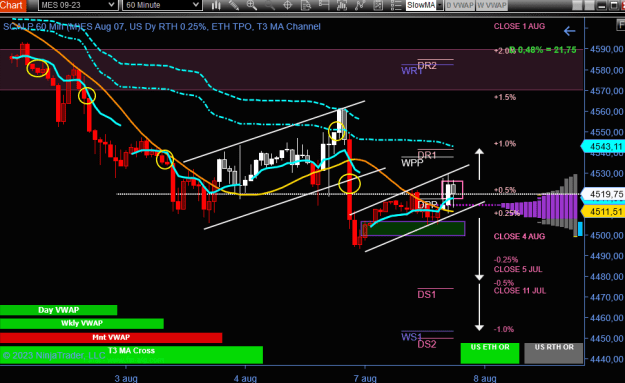Screen dimensions: 625x383
Task: Click the CLOSE 4 AUG label
Action: tap(519, 236)
